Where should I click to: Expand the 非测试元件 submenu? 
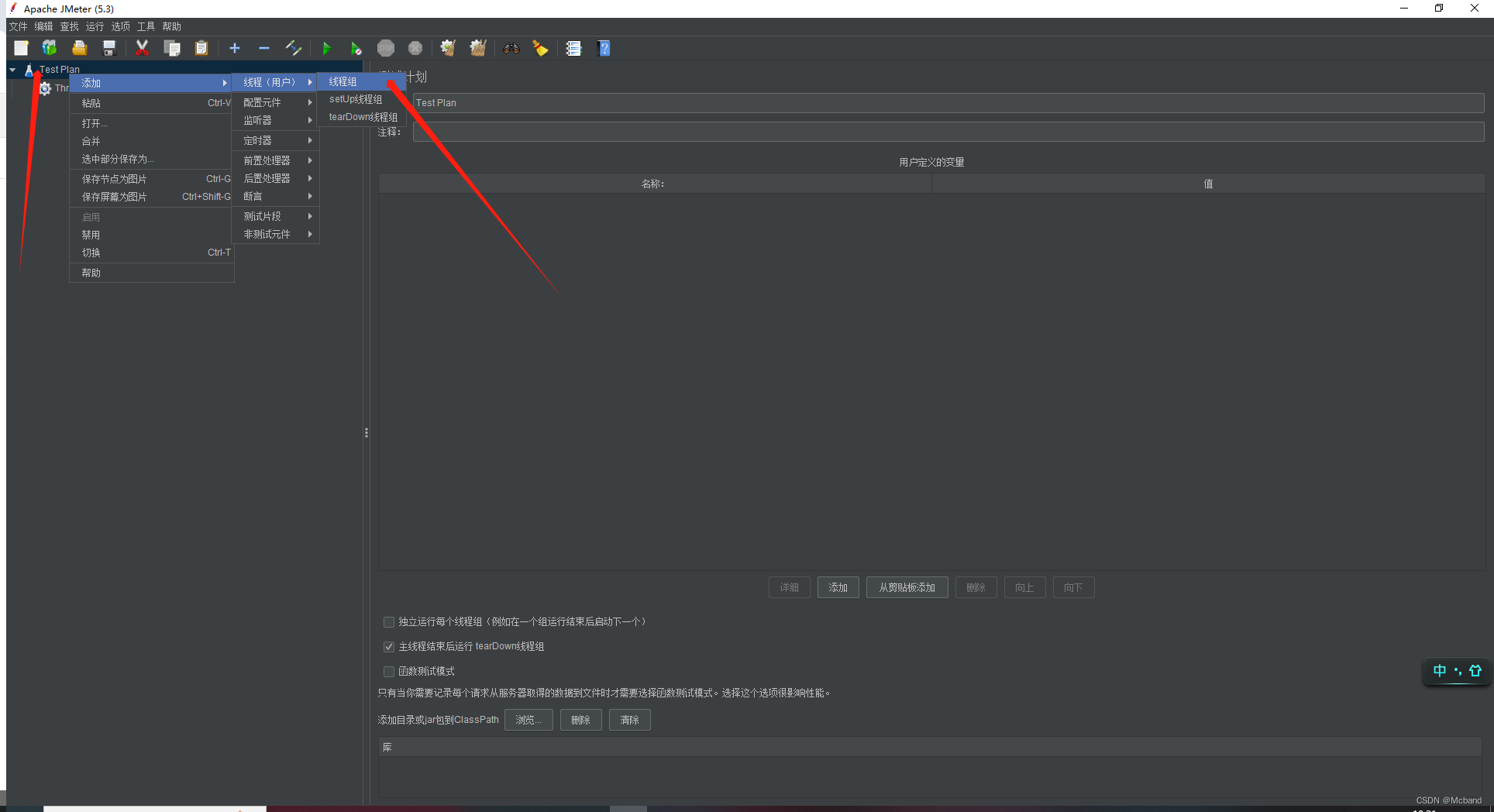pyautogui.click(x=276, y=234)
